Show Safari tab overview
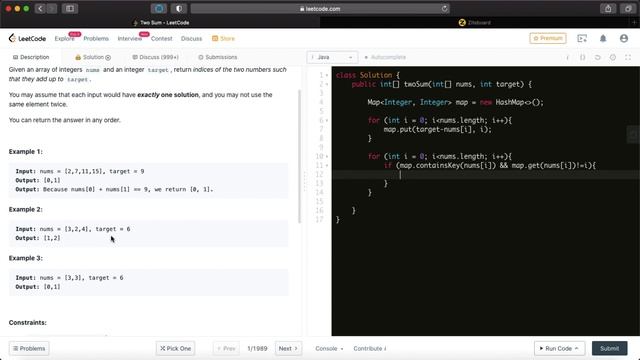The width and height of the screenshot is (640, 360). coord(628,8)
